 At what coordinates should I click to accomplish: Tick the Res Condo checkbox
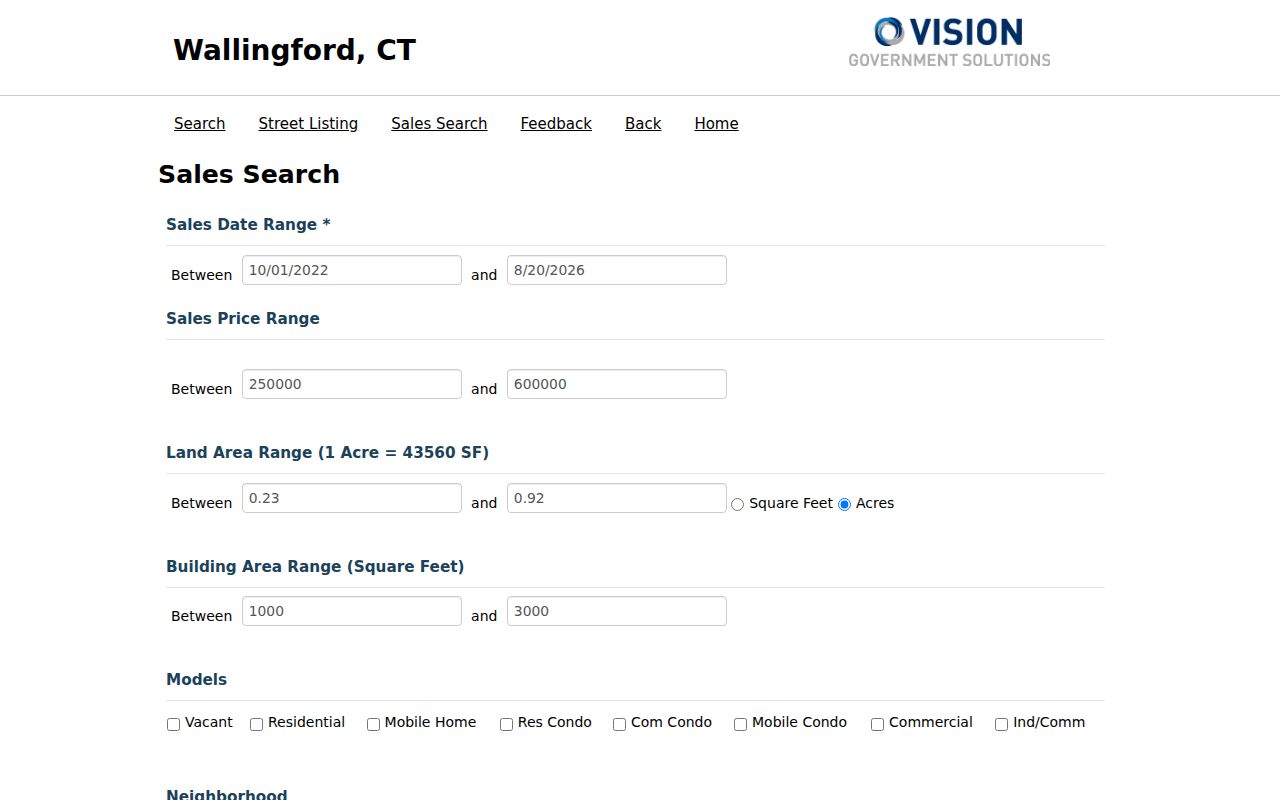point(507,724)
